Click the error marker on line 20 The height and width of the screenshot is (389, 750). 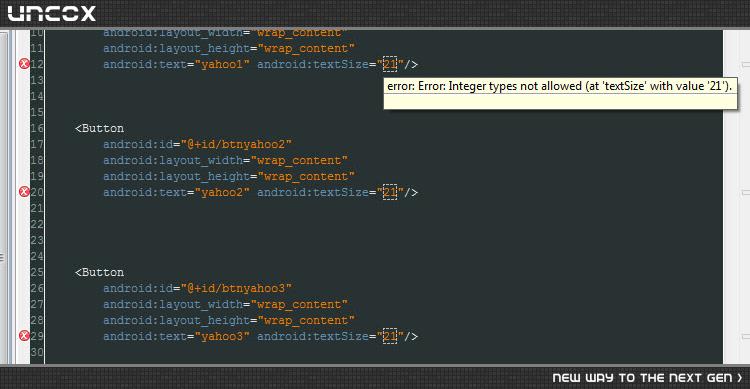tap(24, 192)
